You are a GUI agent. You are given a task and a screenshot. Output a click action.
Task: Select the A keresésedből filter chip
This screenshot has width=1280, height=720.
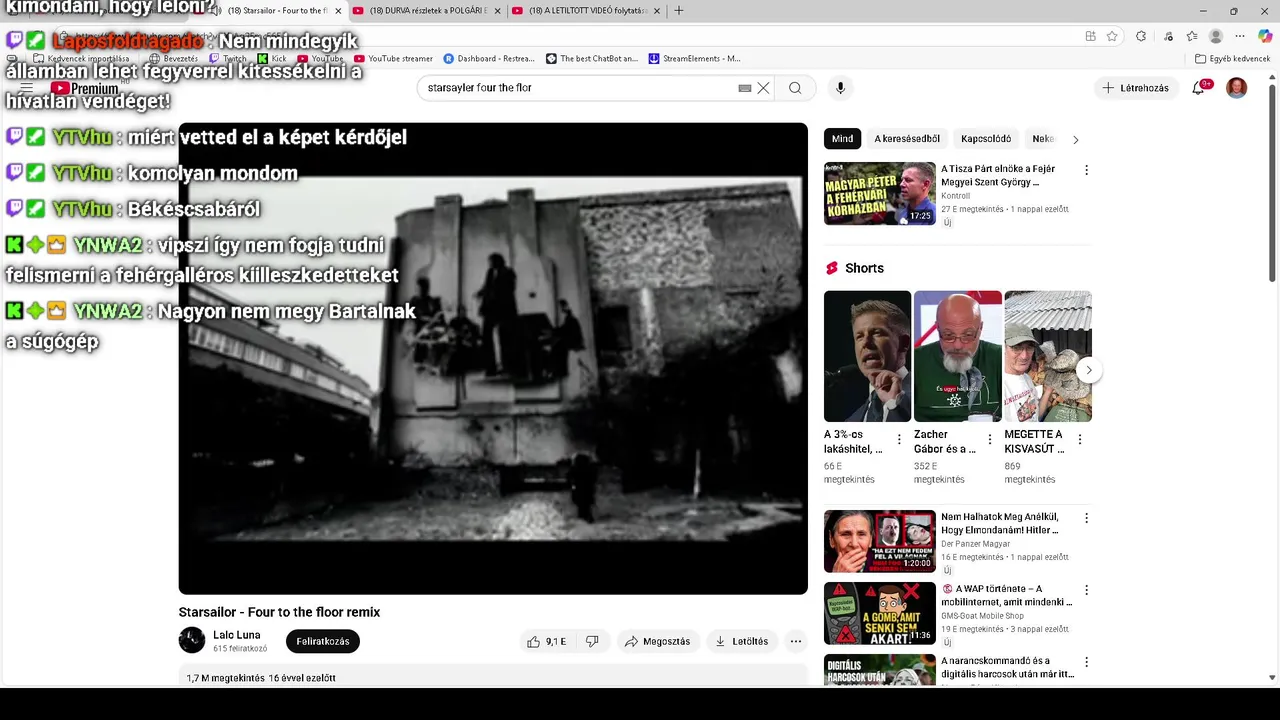coord(907,139)
